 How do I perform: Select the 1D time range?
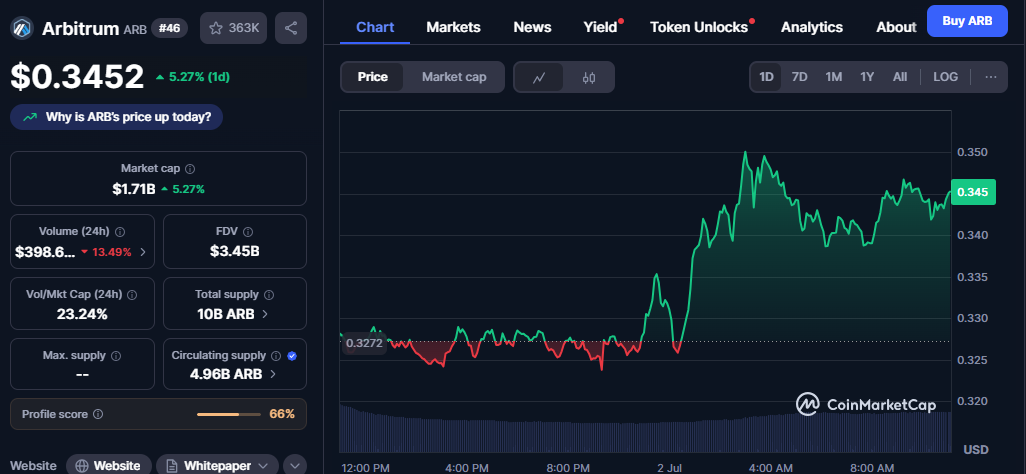[766, 77]
